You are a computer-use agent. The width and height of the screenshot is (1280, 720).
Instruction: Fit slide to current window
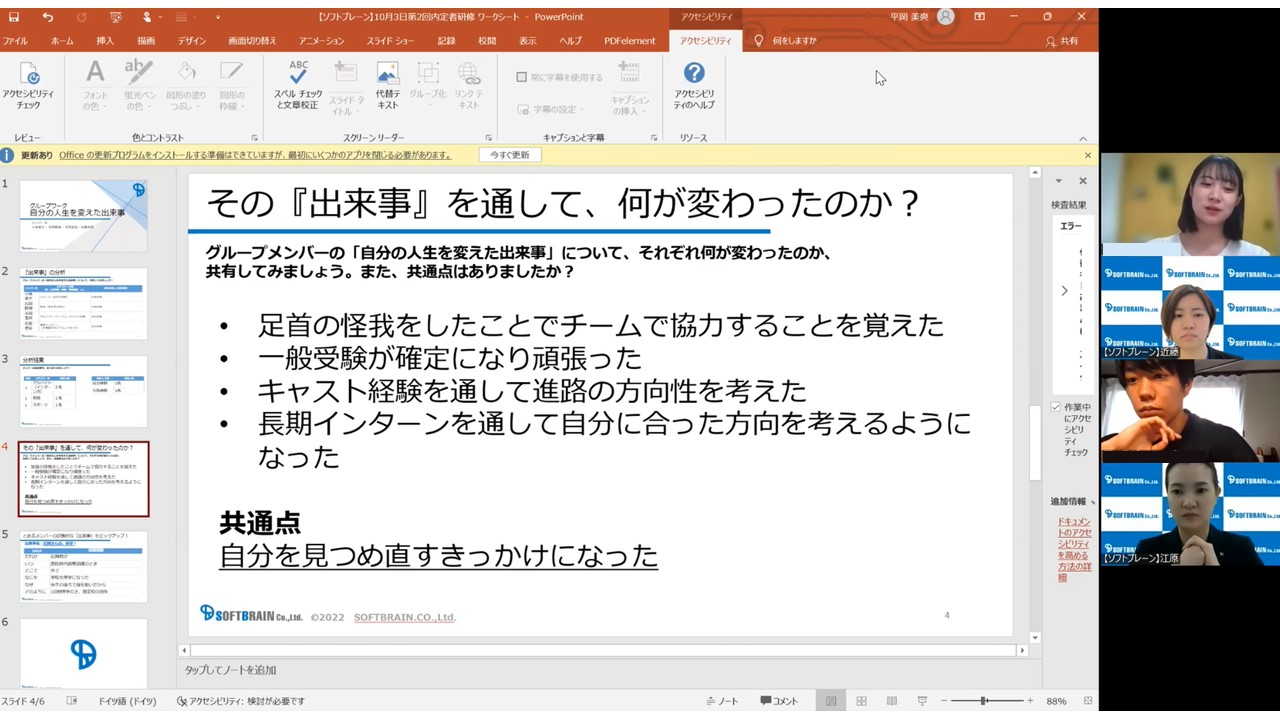point(1088,701)
